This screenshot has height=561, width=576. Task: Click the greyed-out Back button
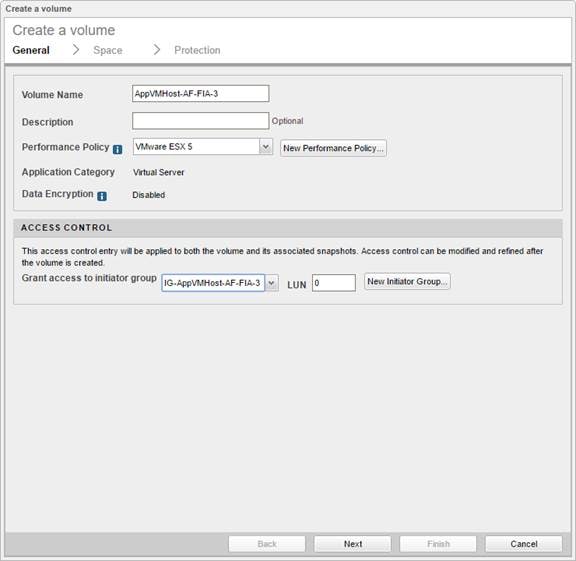coord(267,544)
